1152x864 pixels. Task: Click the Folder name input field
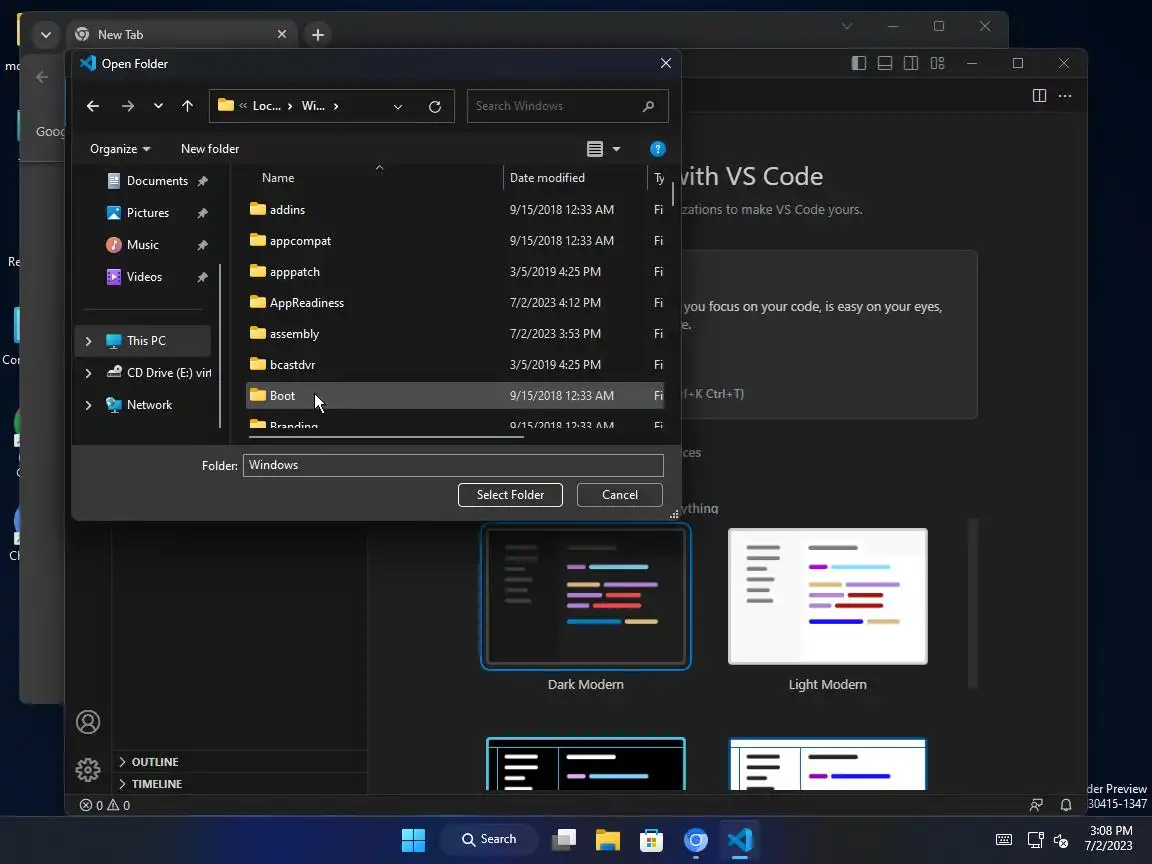(x=453, y=465)
